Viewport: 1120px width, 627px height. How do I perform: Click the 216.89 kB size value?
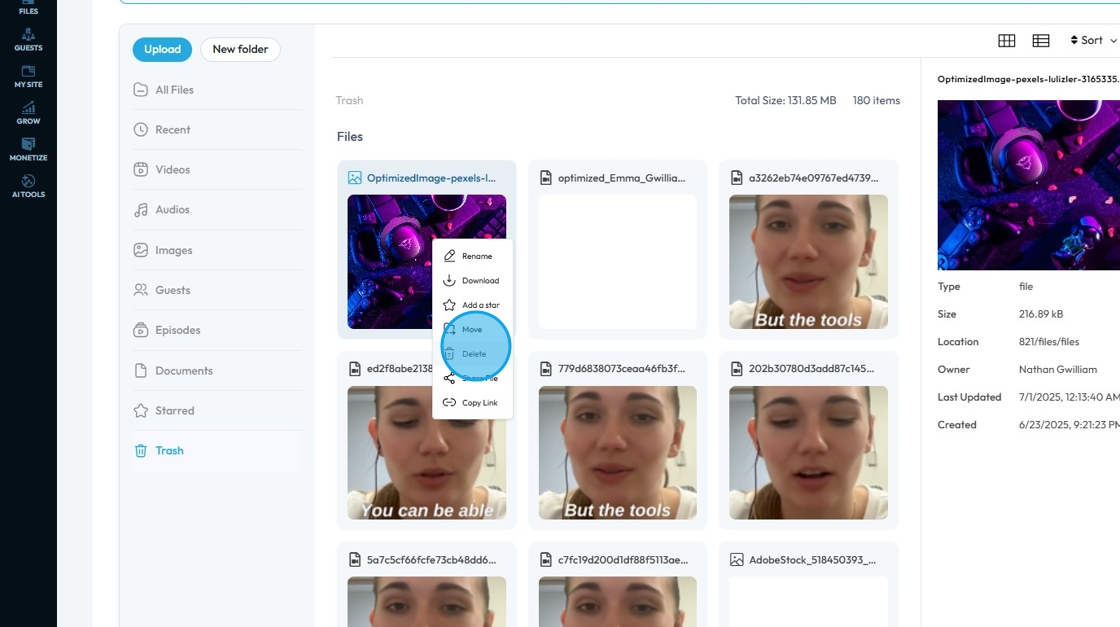click(1041, 314)
